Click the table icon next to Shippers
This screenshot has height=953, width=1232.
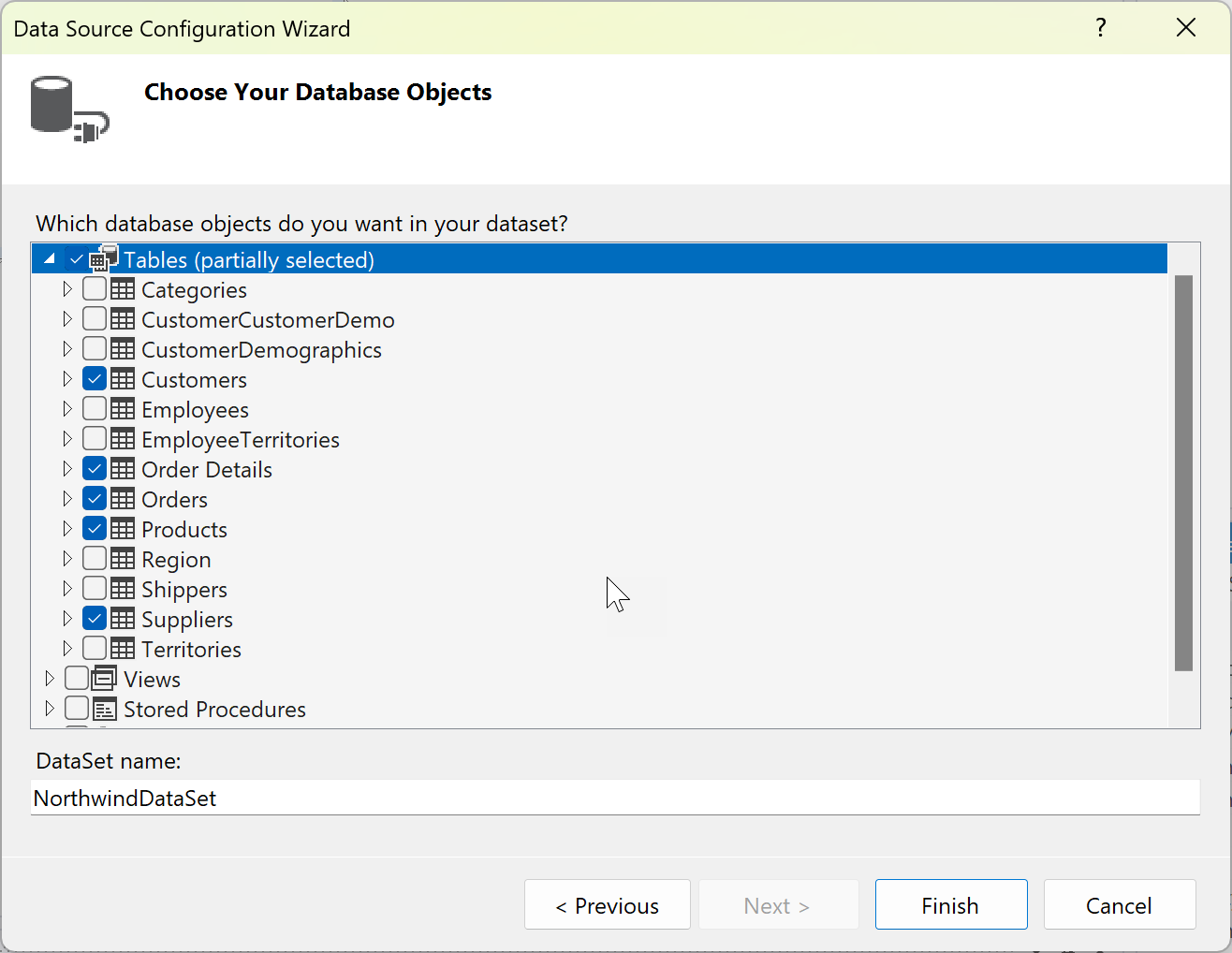pos(123,589)
